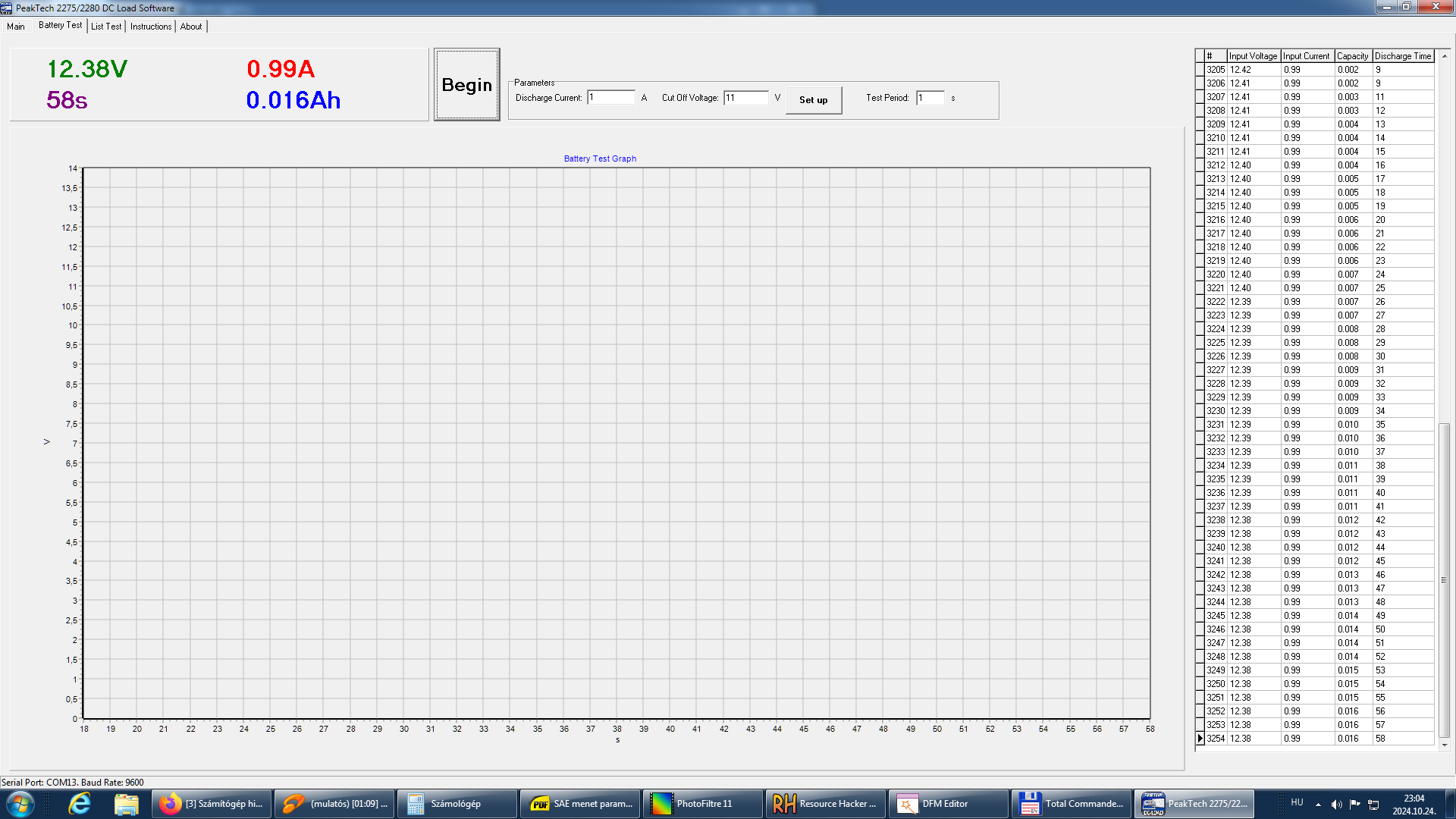This screenshot has width=1456, height=819.
Task: Click the Test Period input field
Action: [930, 98]
